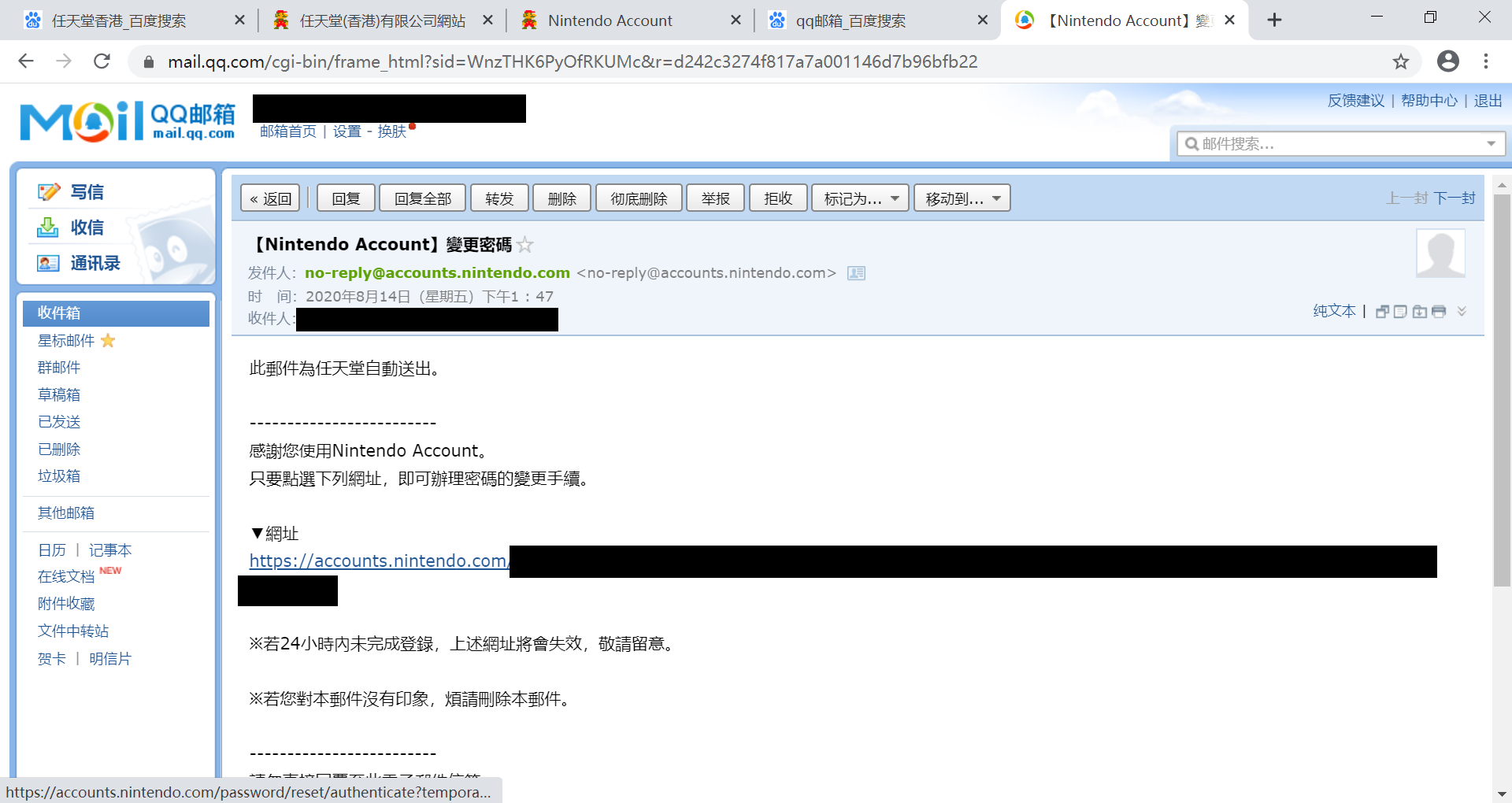Click back button « 返回

coord(270,198)
